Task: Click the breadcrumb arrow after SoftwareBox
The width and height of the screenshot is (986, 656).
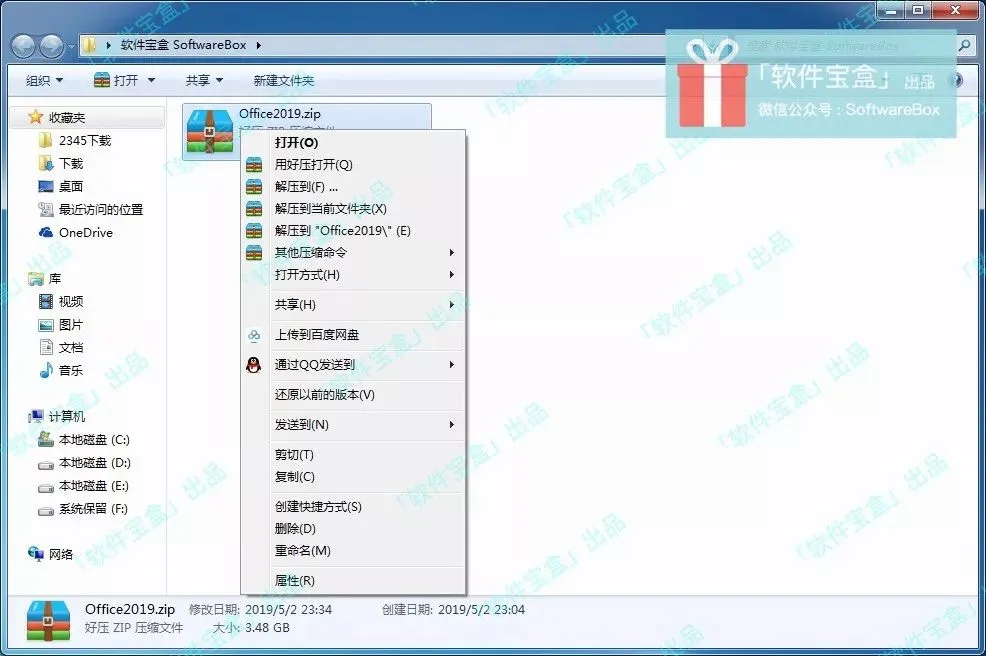Action: pyautogui.click(x=258, y=45)
